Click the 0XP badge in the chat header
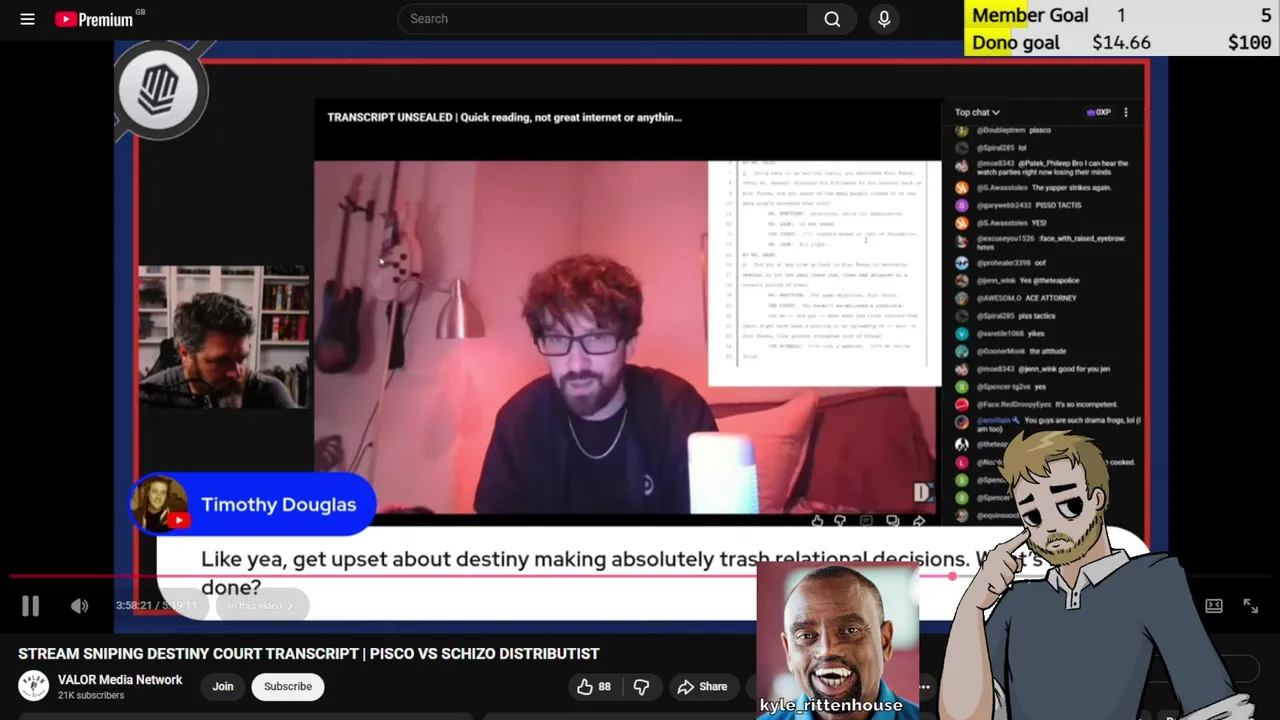 click(1099, 112)
